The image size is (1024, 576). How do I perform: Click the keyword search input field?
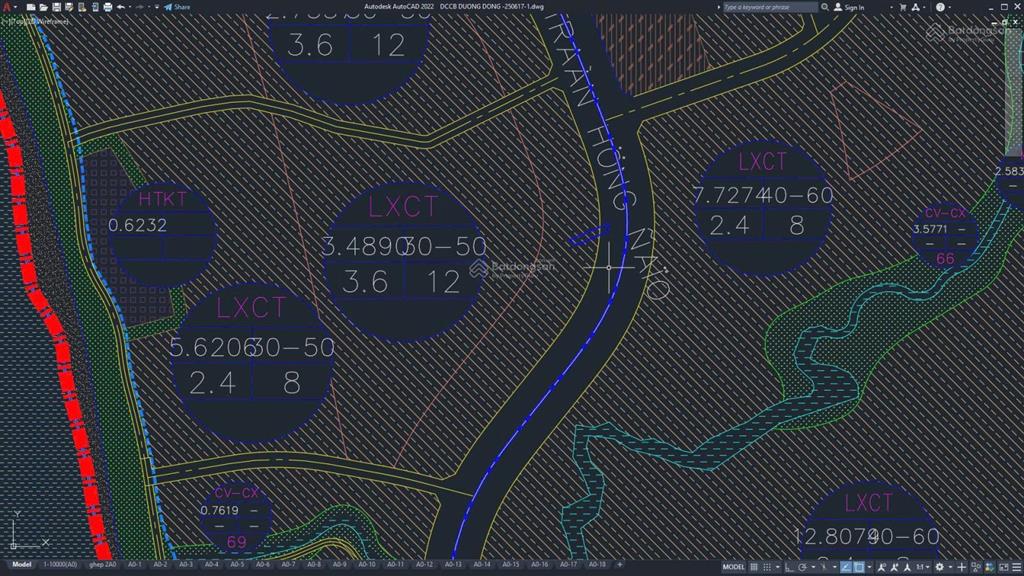pos(768,7)
